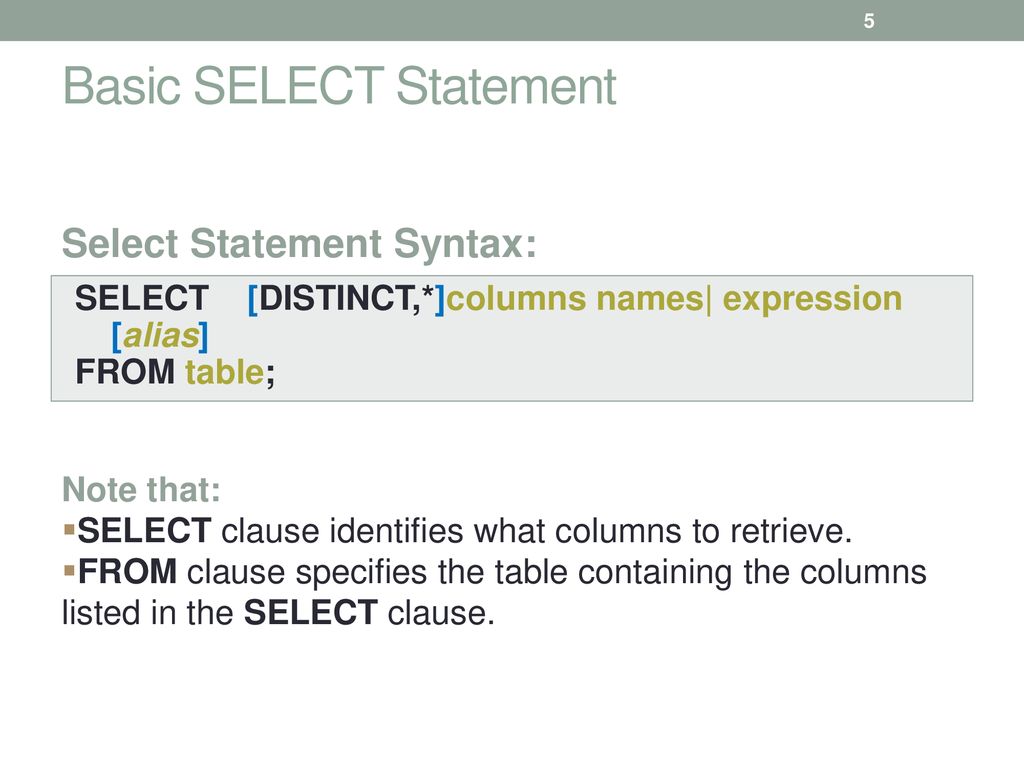
Task: Click the gray-green header bar
Action: 512,20
